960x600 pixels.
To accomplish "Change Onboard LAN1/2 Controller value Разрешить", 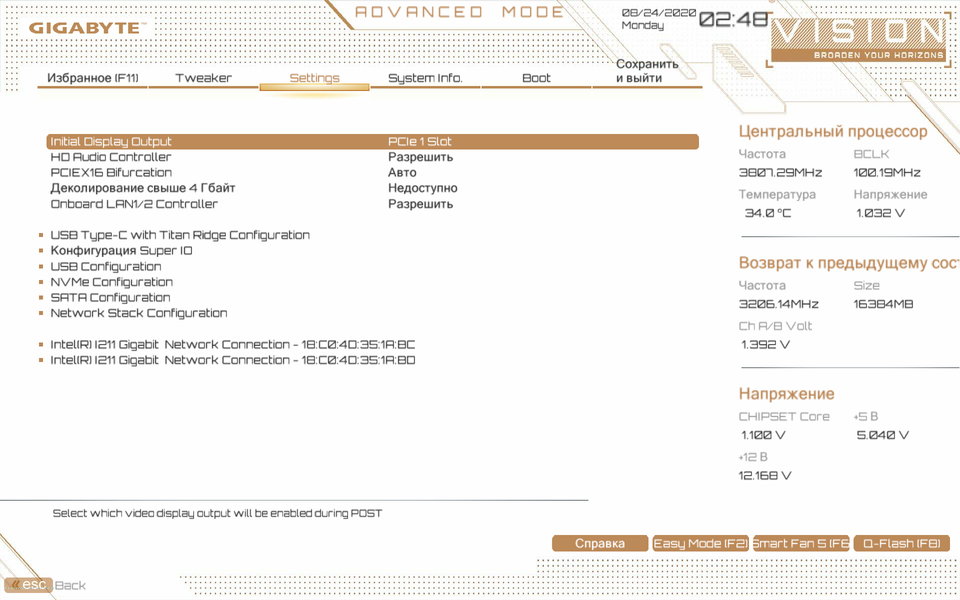I will click(421, 204).
